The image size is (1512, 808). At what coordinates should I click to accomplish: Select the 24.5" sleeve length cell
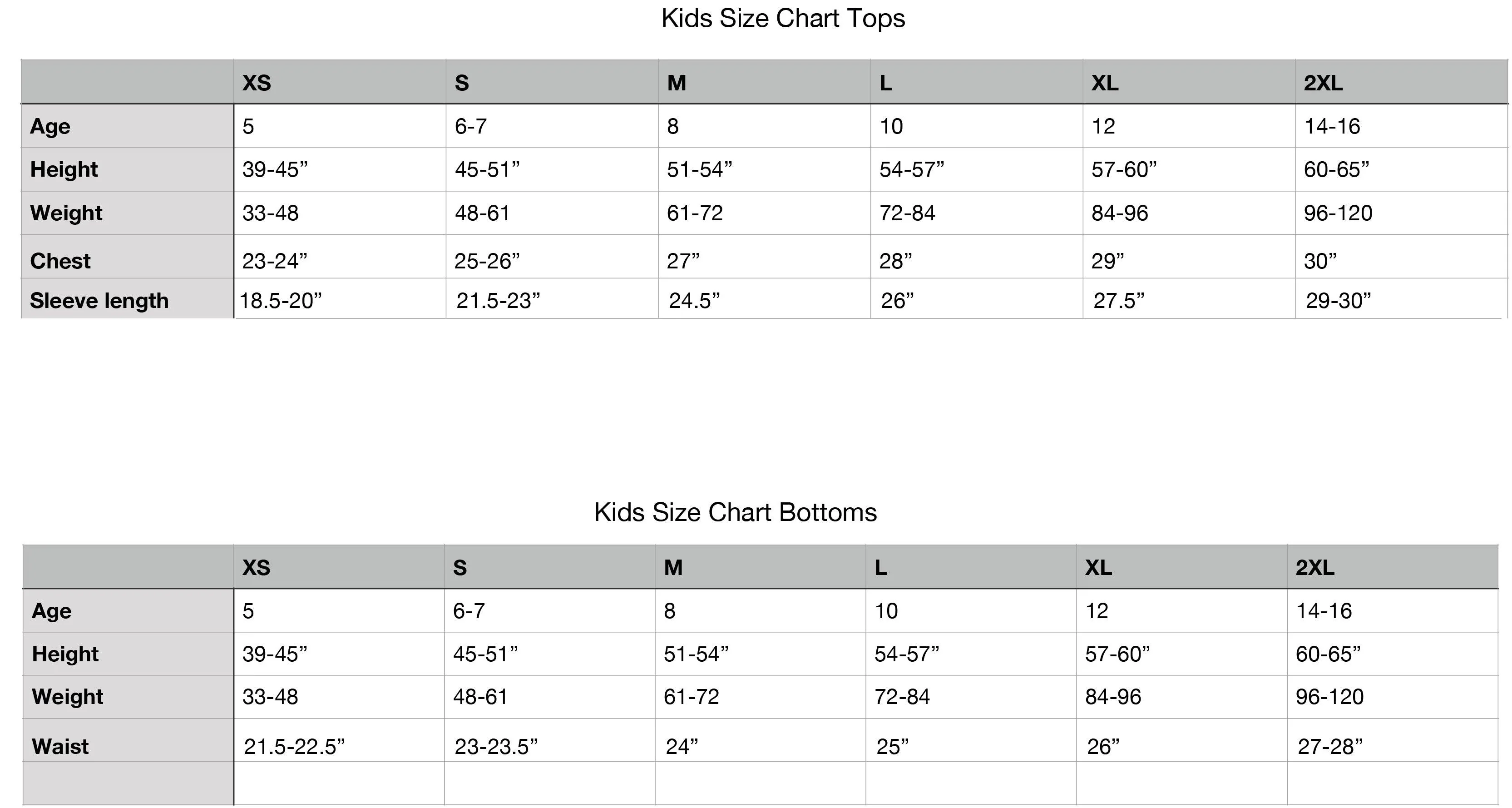pos(694,301)
